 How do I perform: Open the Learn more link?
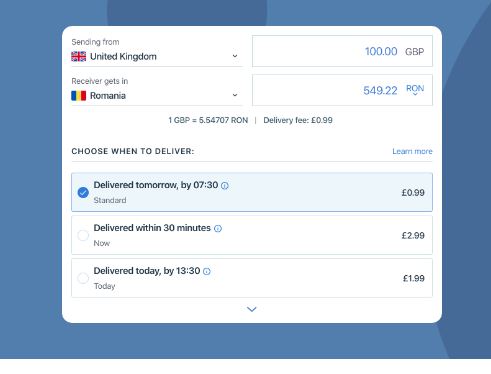point(412,151)
